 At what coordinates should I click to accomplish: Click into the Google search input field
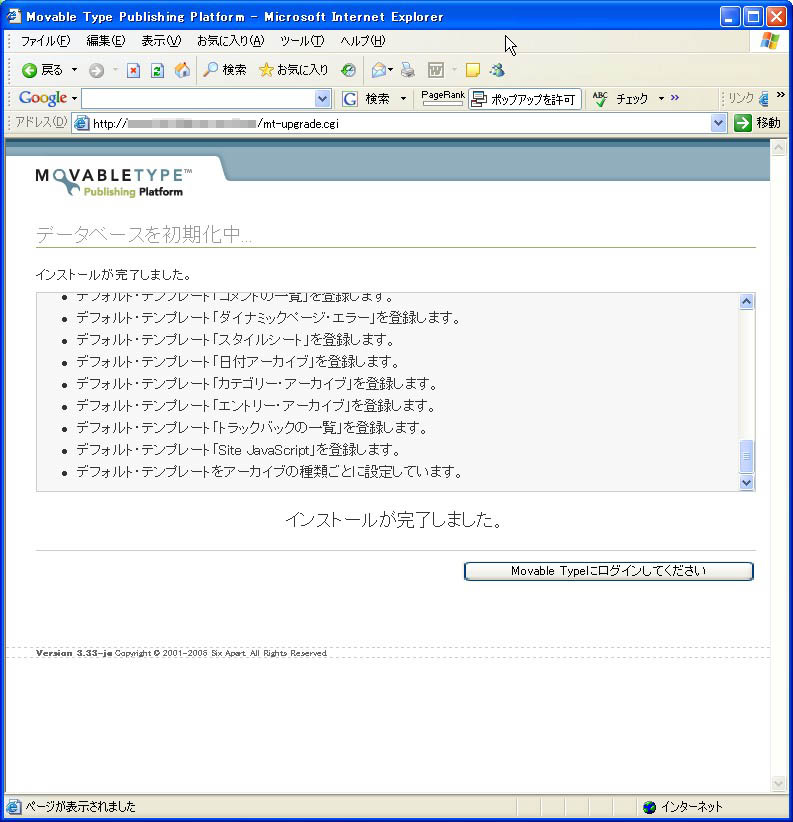(x=199, y=98)
